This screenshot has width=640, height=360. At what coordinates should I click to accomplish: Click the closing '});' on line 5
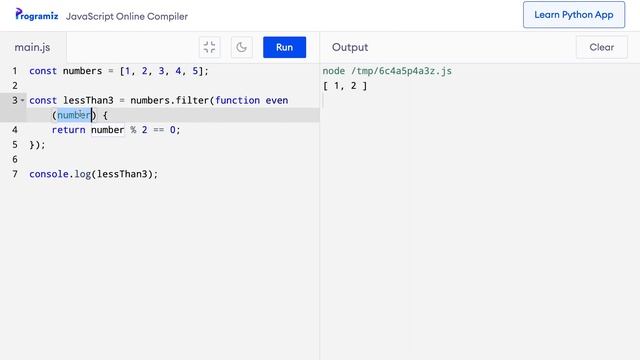click(37, 144)
